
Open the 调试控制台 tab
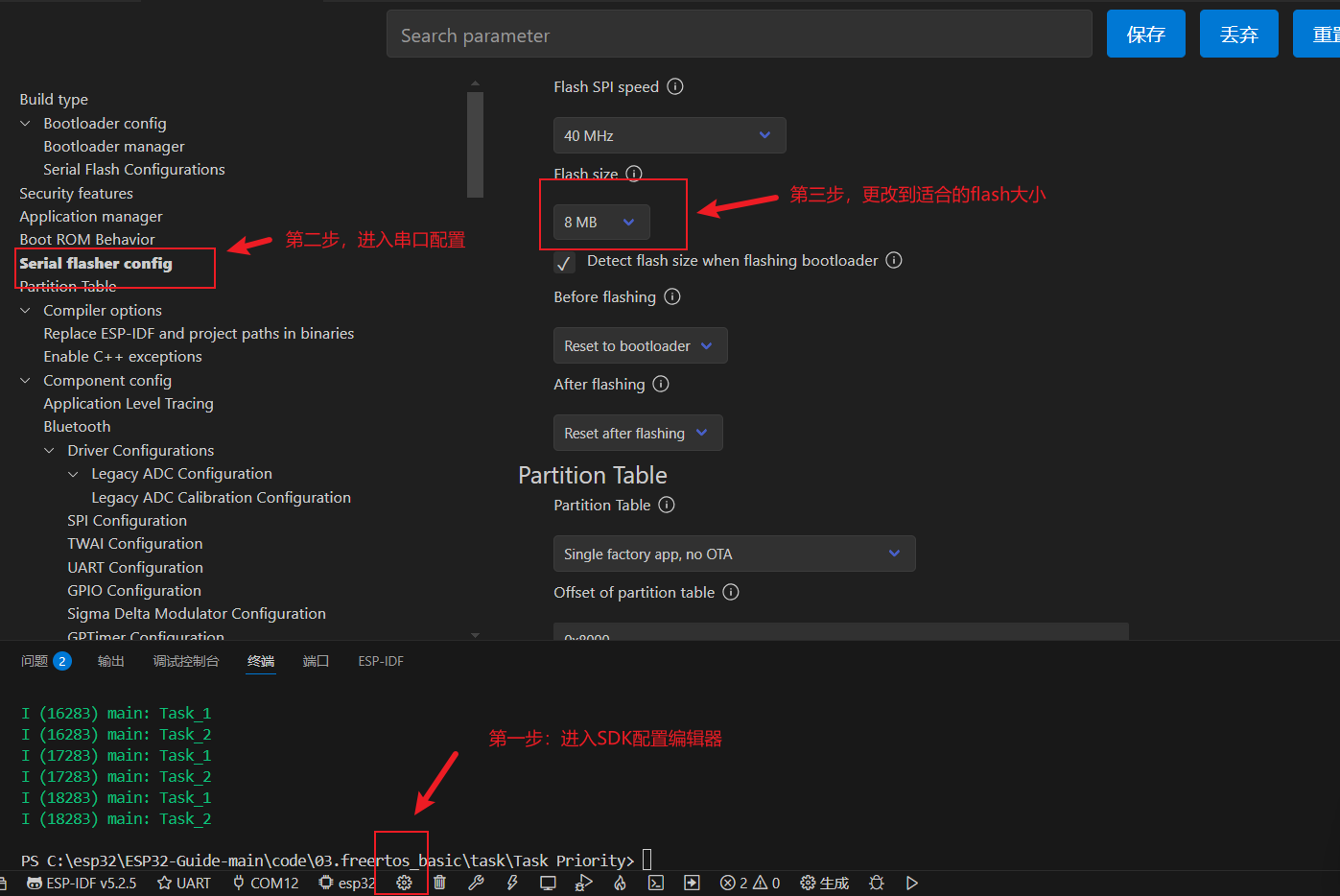[x=186, y=661]
